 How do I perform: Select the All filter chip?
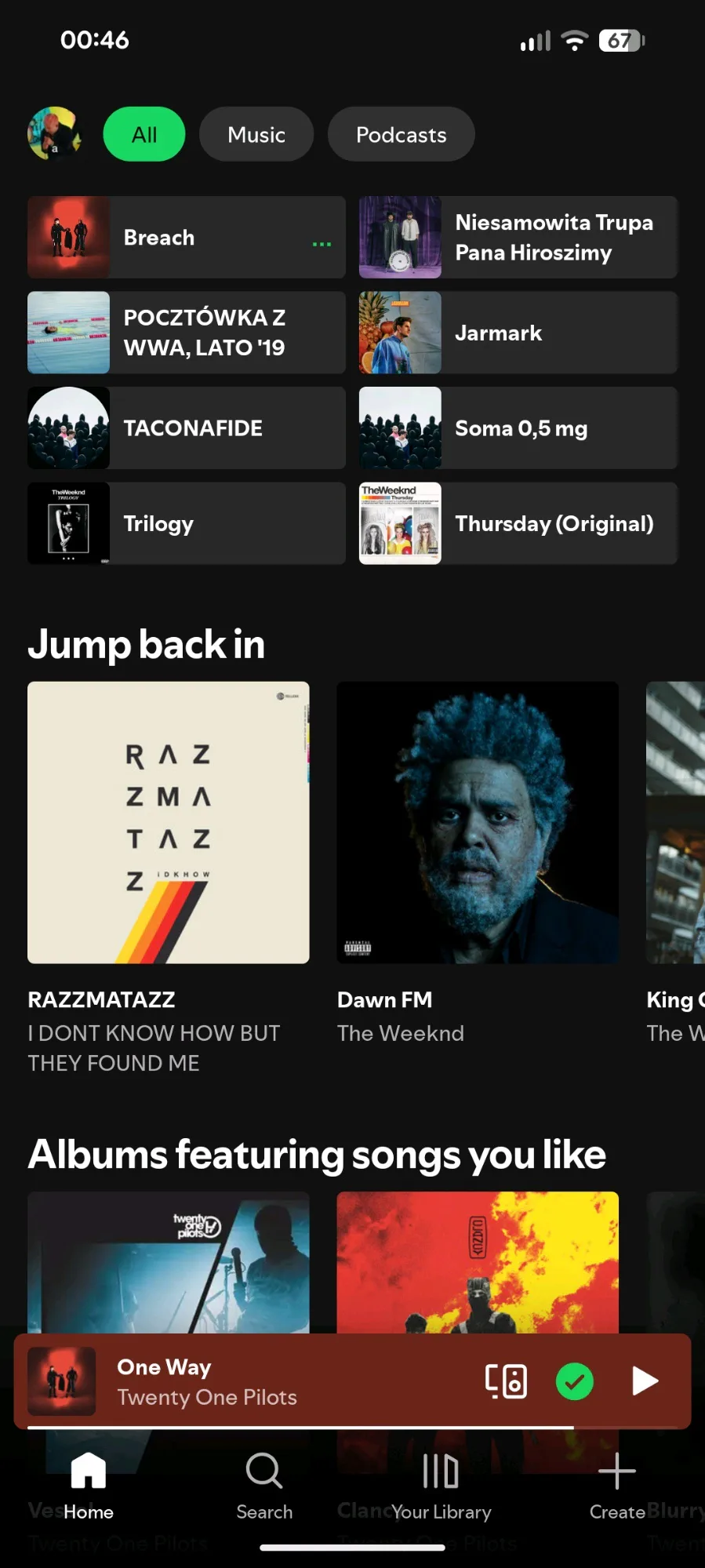[144, 134]
